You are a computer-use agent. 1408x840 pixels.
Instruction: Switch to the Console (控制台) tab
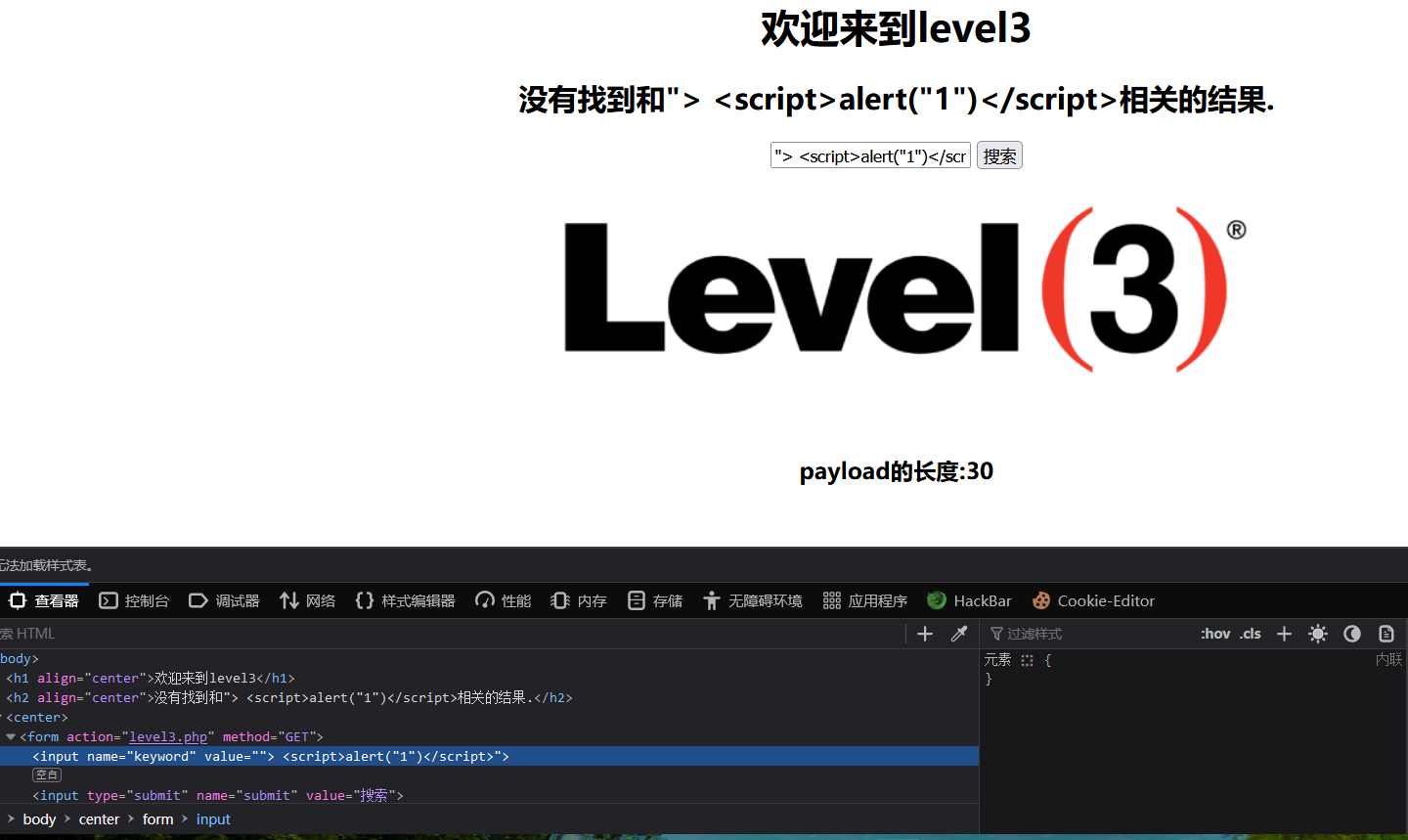pos(135,600)
